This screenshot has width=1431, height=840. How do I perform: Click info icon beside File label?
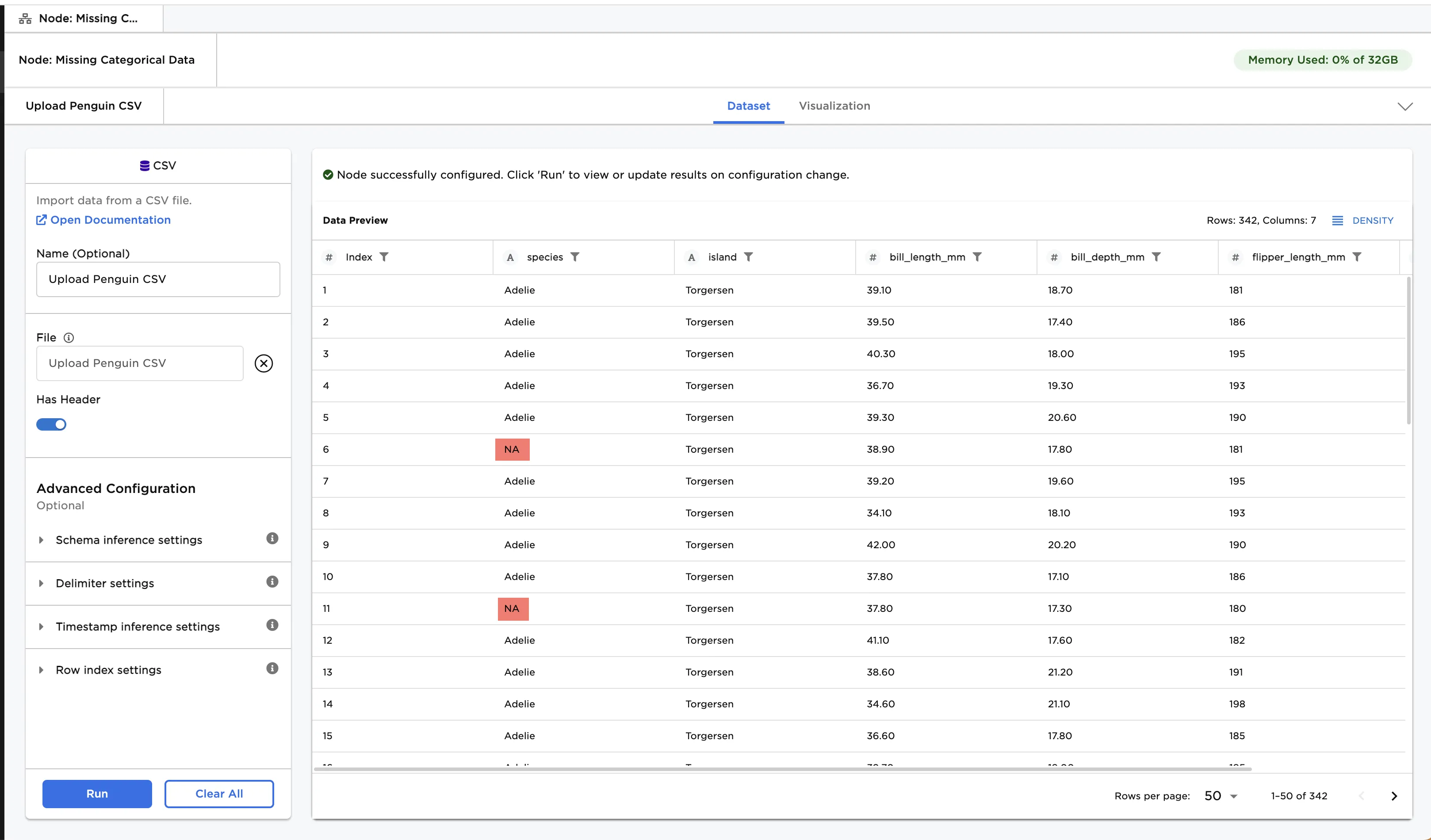pos(69,338)
